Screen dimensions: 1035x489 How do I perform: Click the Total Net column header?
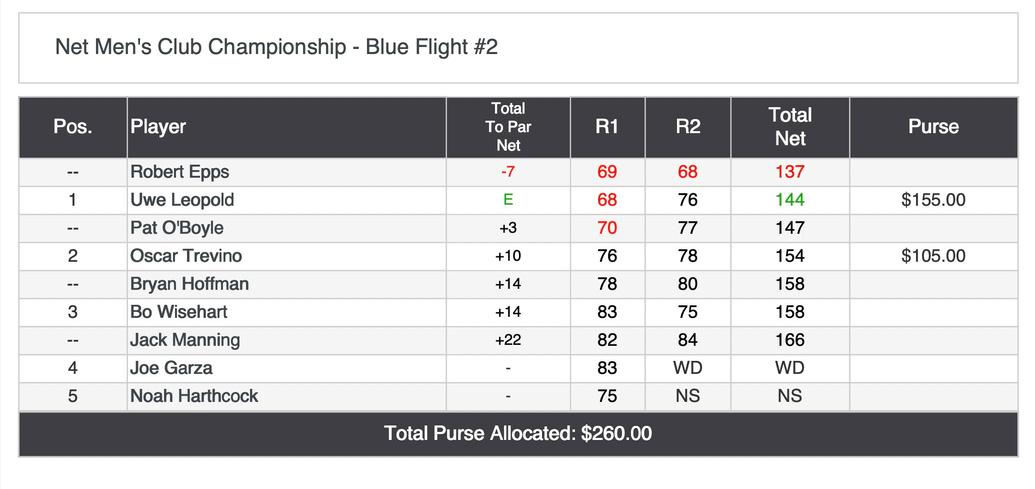pos(790,127)
